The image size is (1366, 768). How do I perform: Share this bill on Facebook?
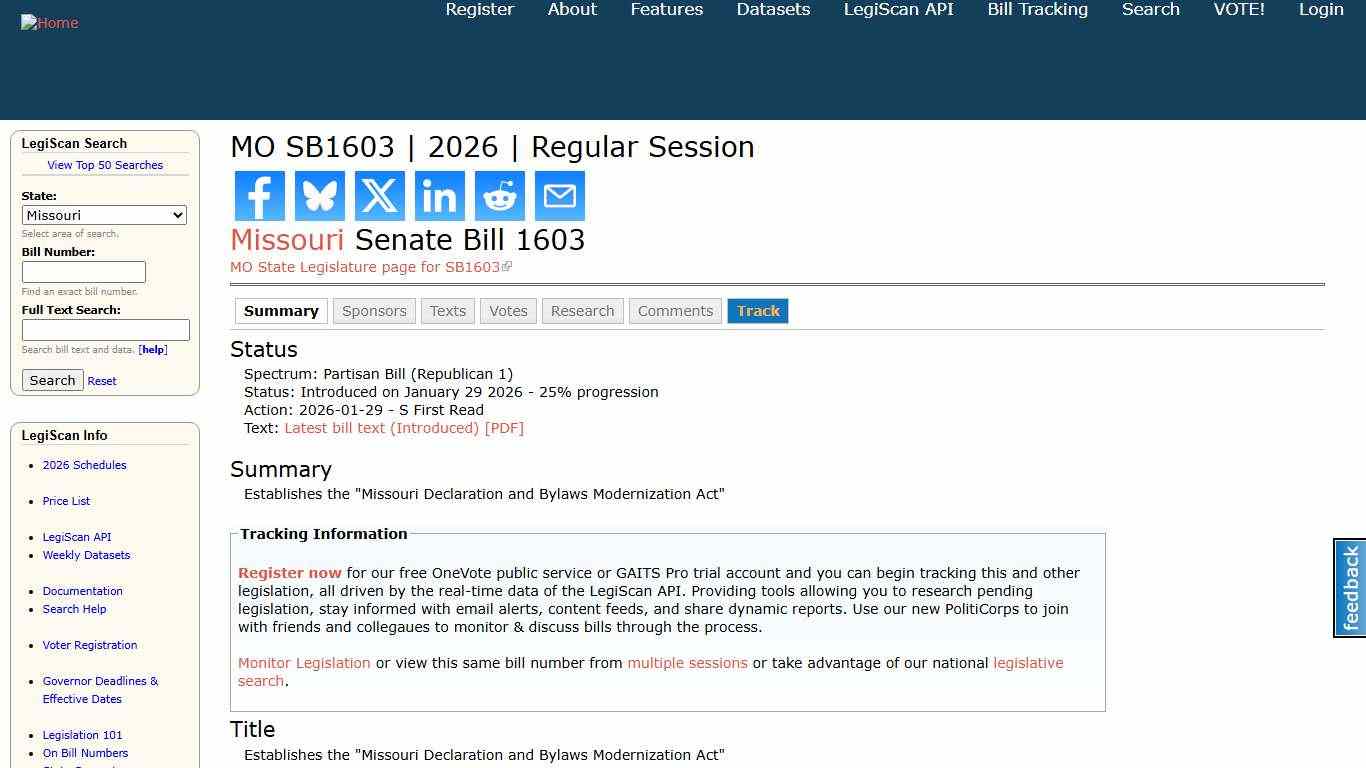pyautogui.click(x=259, y=196)
